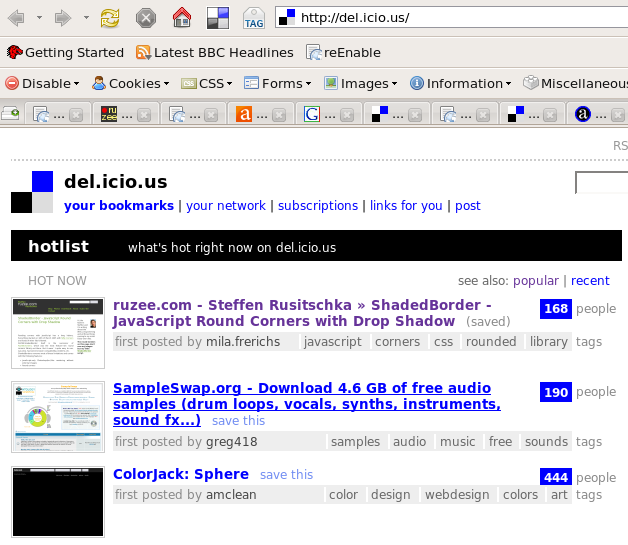Viewport: 628px width, 545px height.
Task: Click the 444 people count badge
Action: [x=556, y=477]
